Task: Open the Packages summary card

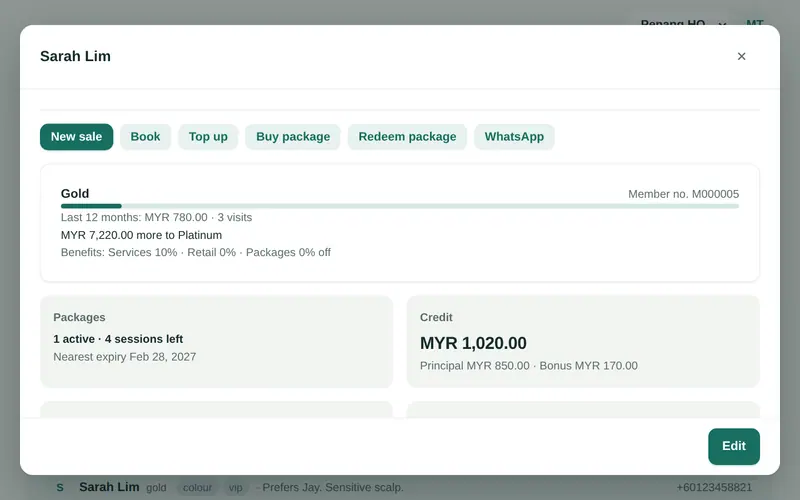Action: click(217, 341)
